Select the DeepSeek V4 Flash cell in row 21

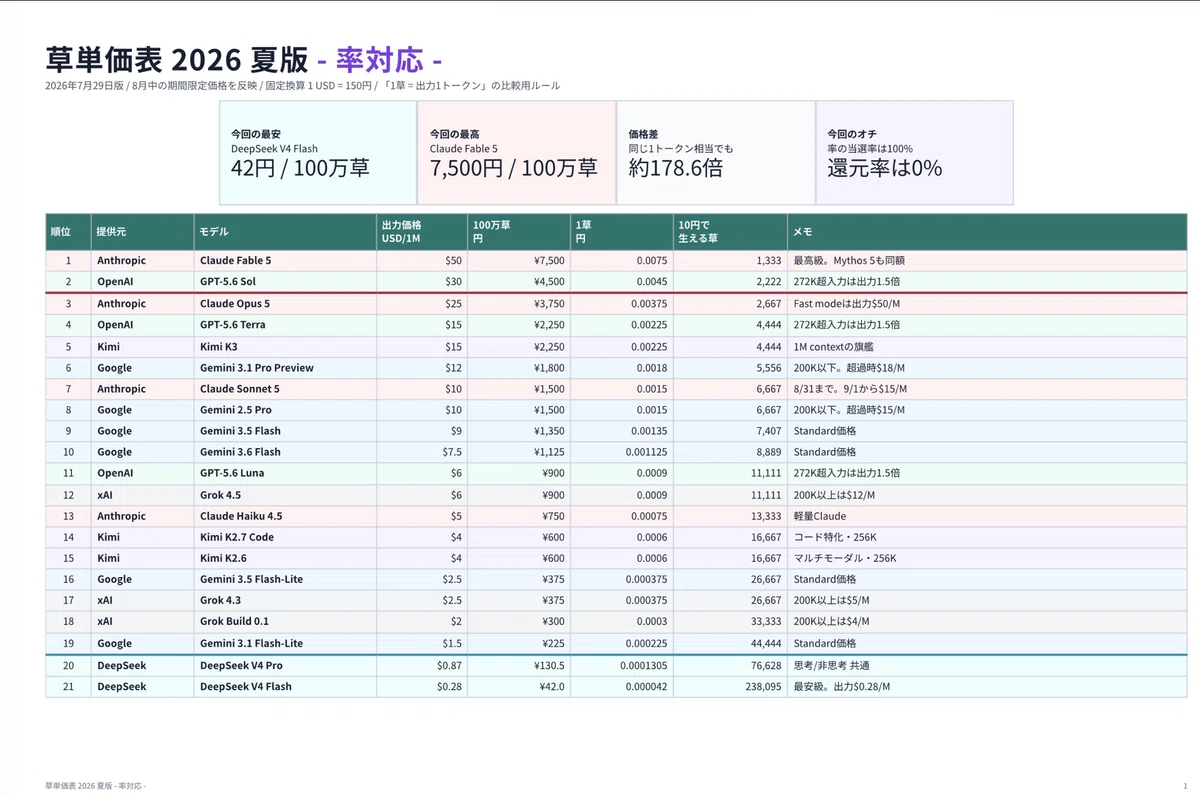tap(285, 686)
